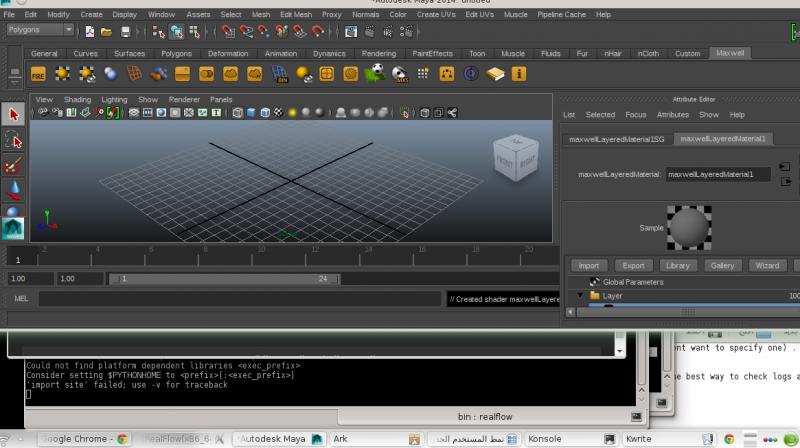Click the book icon on Maxwell shelf
The image size is (800, 448).
494,74
